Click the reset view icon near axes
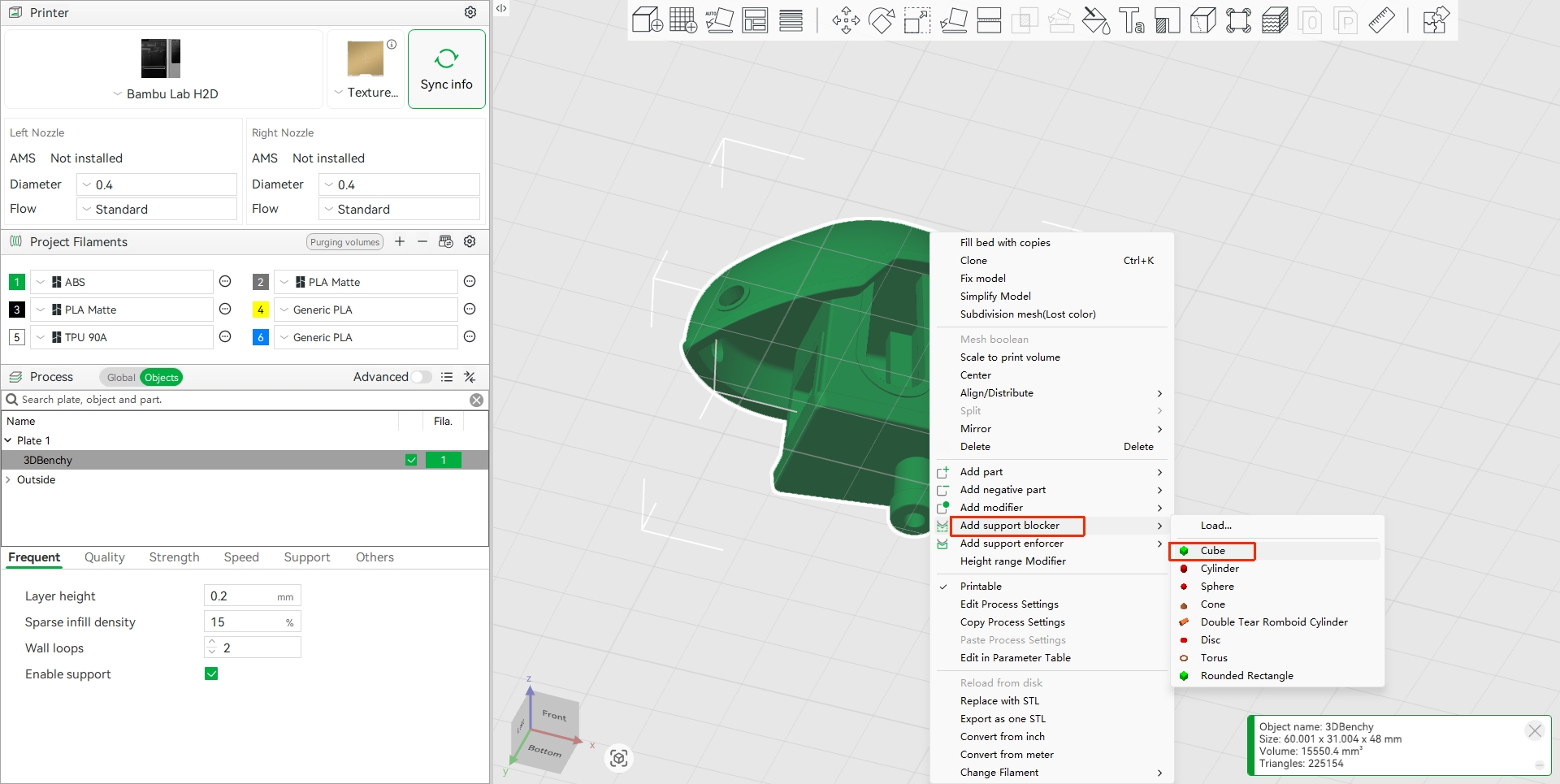Image resolution: width=1560 pixels, height=784 pixels. [619, 758]
